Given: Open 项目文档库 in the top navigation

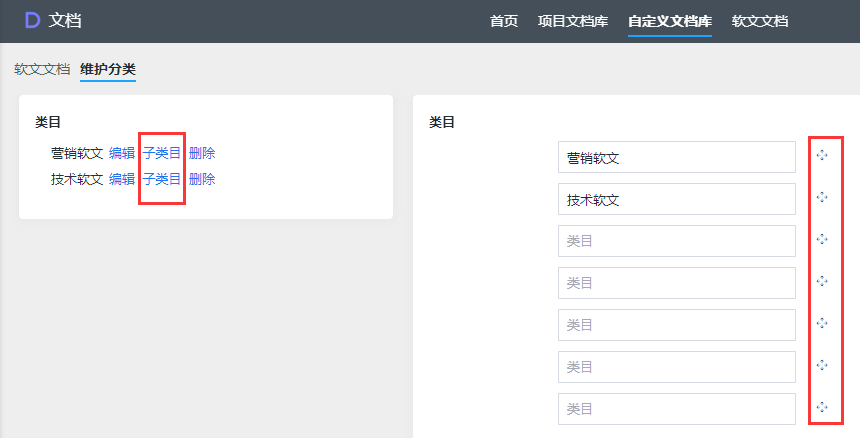Looking at the screenshot, I should pos(573,21).
